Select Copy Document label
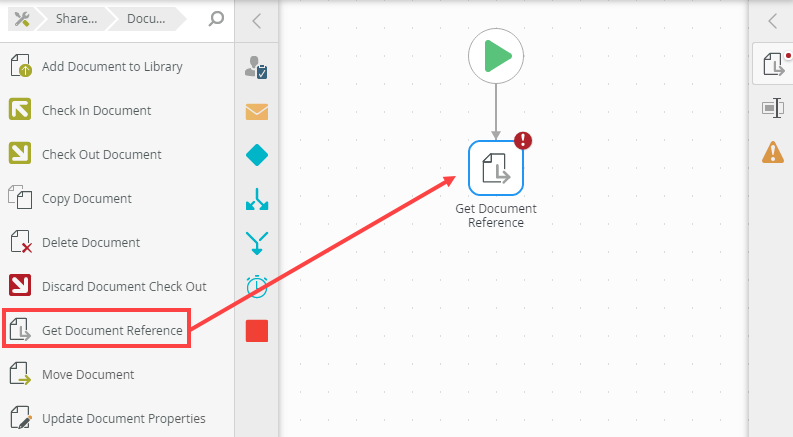The image size is (793, 437). [87, 199]
